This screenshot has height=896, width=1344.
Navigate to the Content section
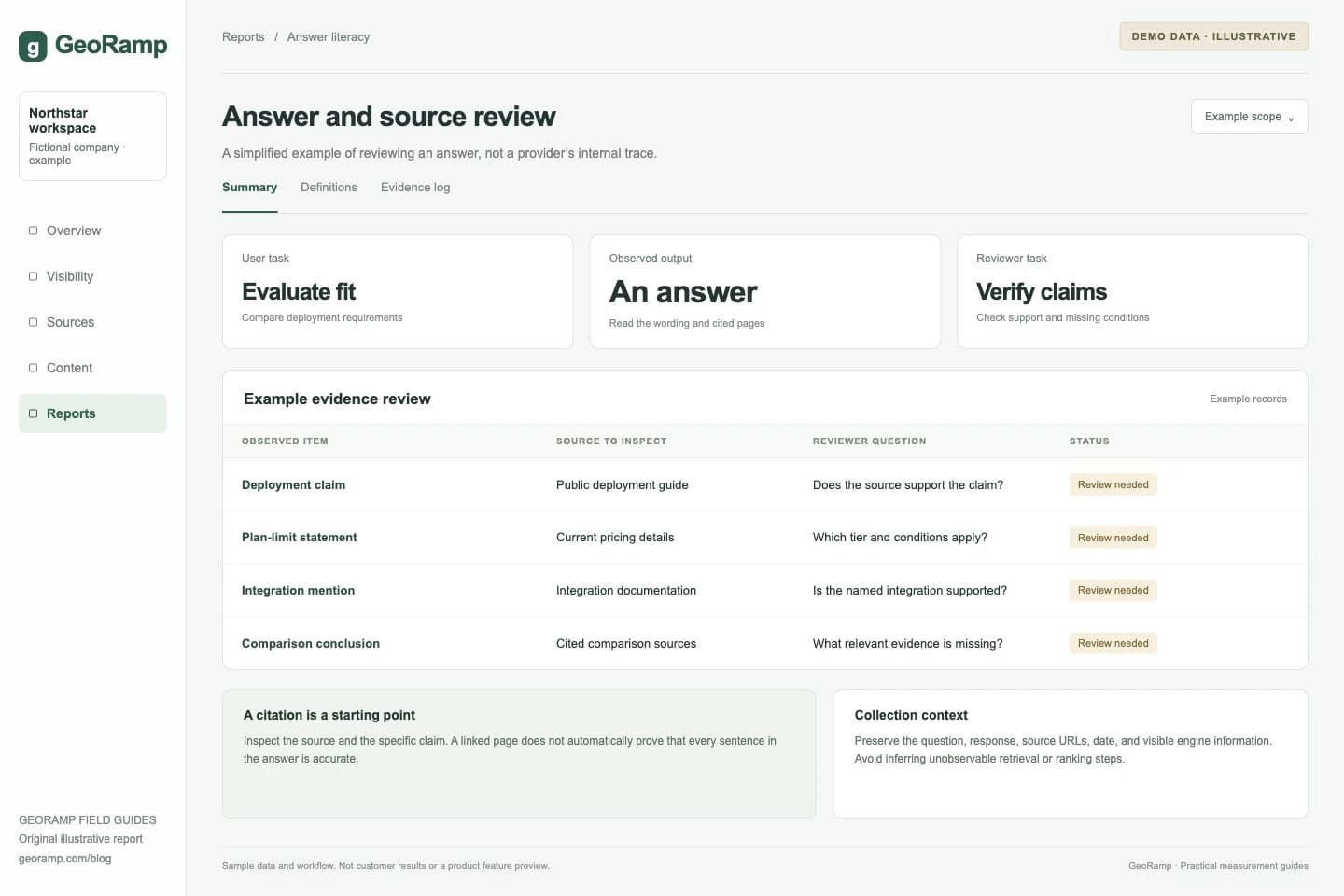(x=92, y=368)
